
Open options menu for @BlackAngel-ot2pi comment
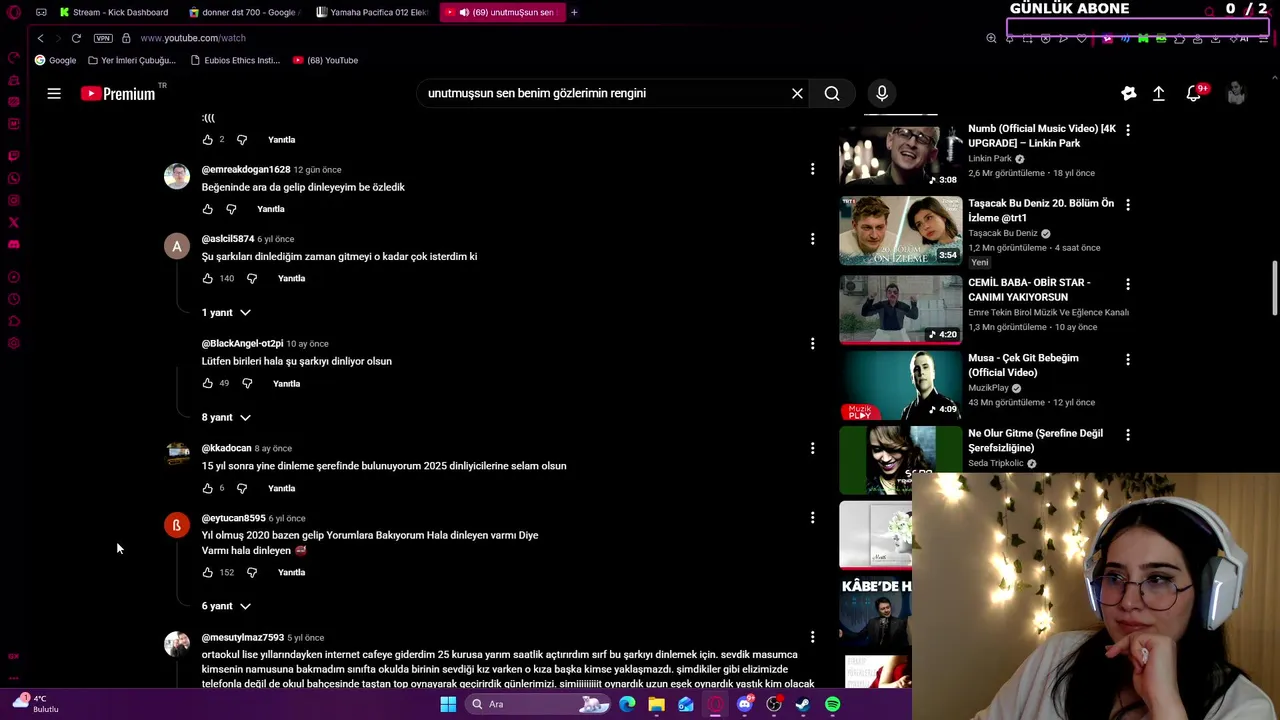coord(812,343)
